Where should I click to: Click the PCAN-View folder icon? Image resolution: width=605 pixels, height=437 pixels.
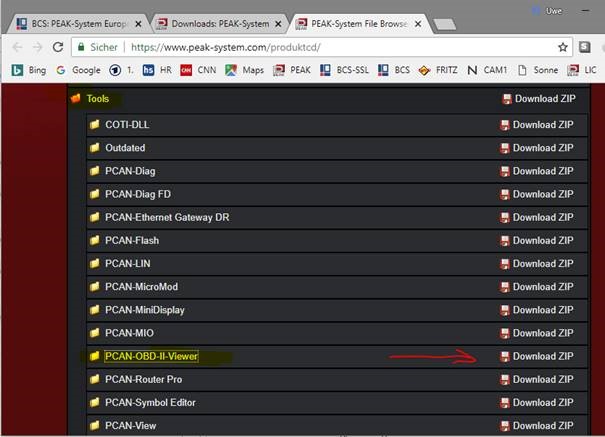pyautogui.click(x=95, y=425)
